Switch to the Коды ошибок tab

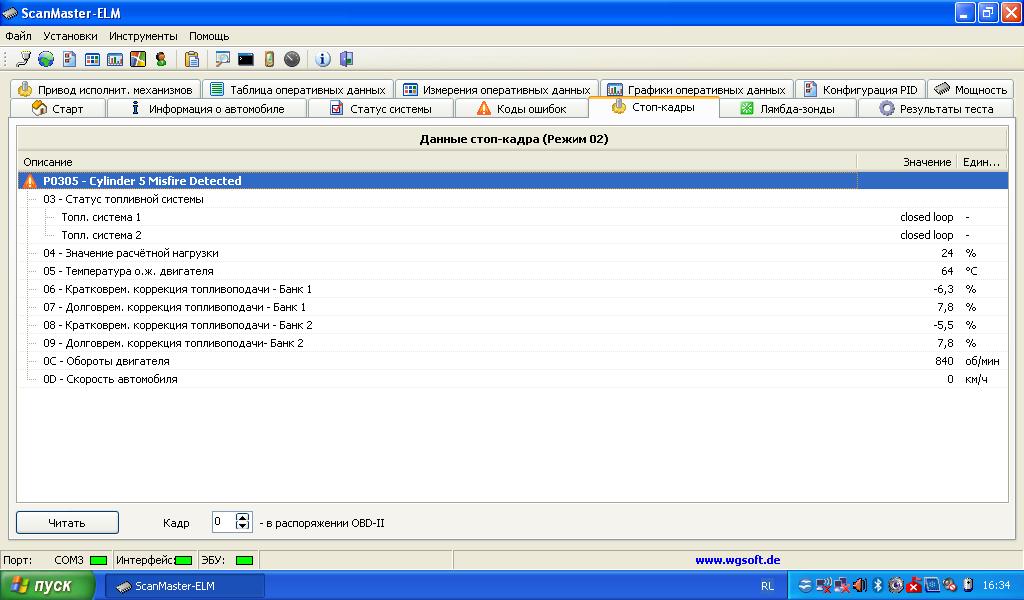(x=521, y=109)
